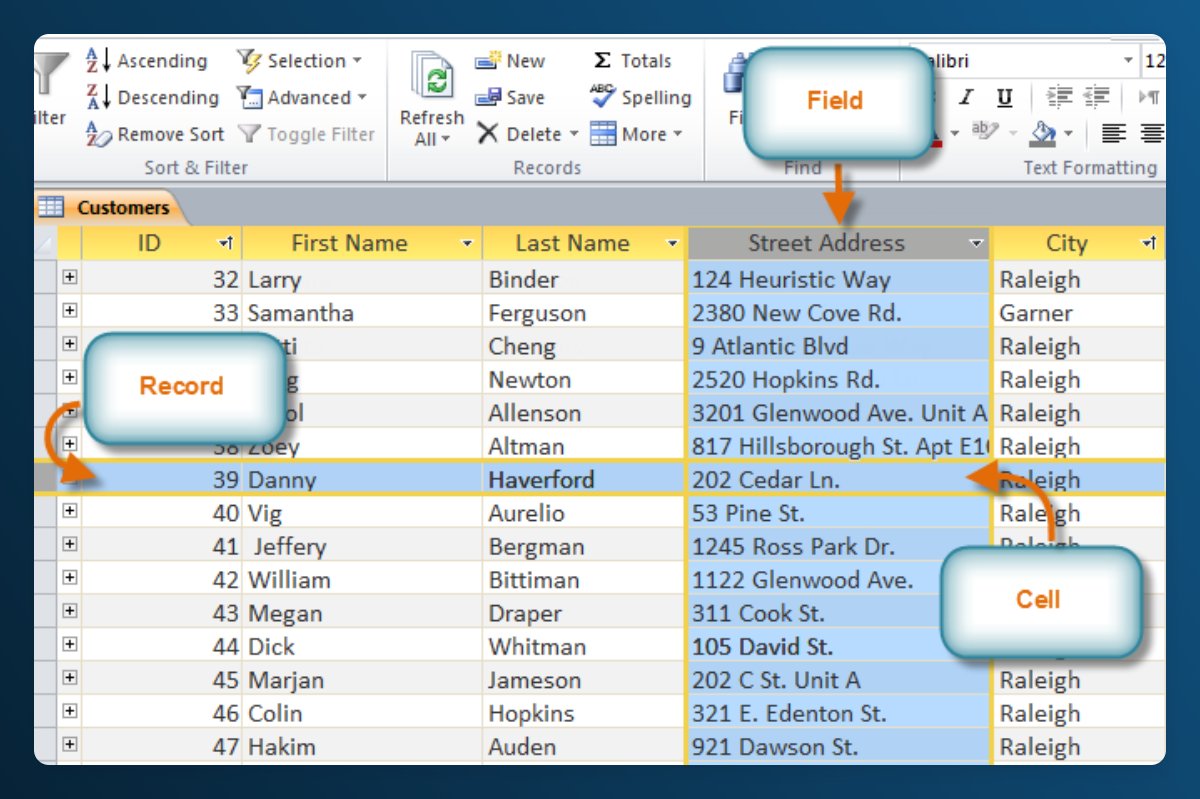Open the Filter funnel tool
The width and height of the screenshot is (1200, 799).
[x=50, y=90]
